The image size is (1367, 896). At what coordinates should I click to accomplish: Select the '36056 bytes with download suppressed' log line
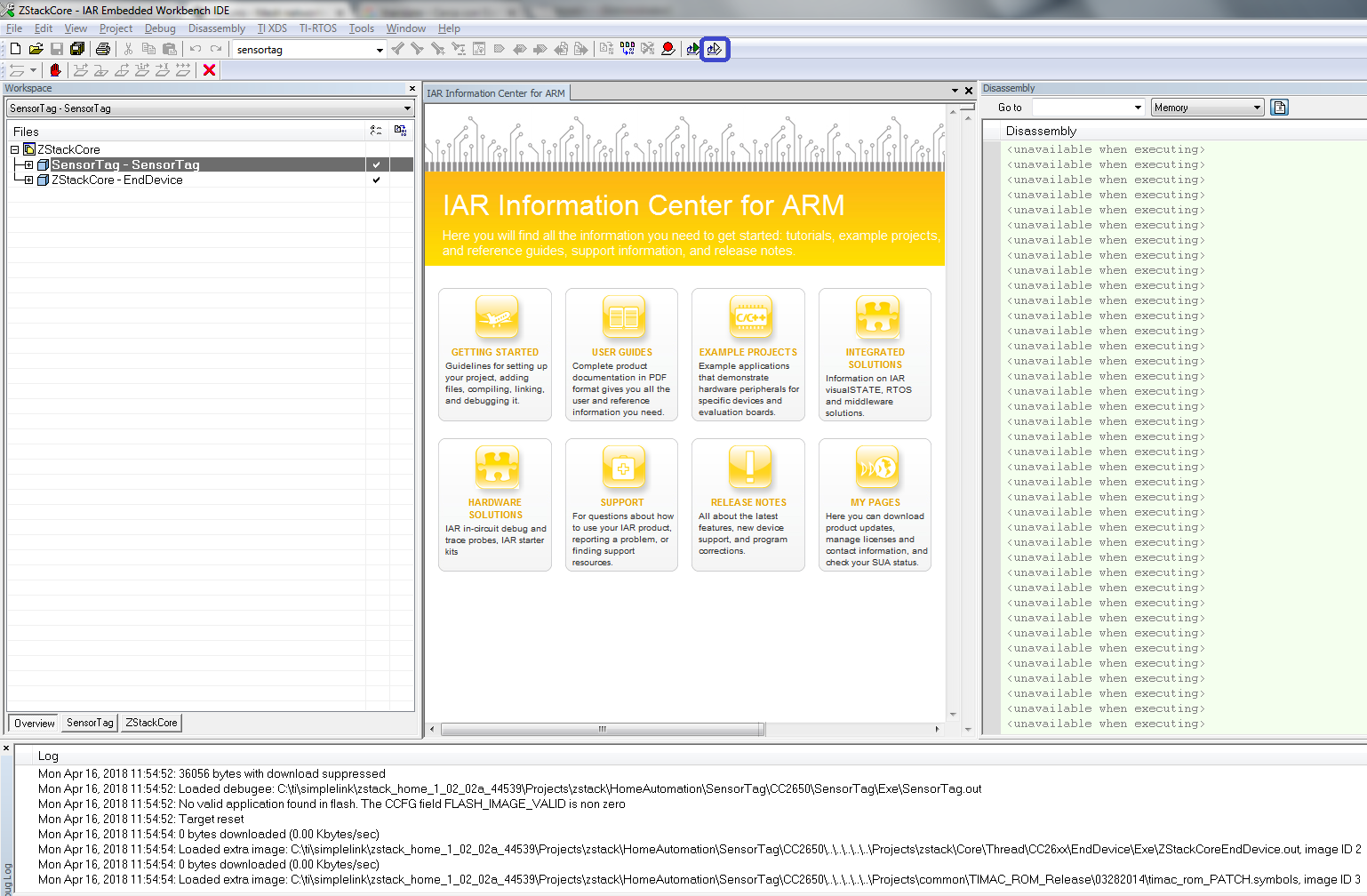coord(212,773)
